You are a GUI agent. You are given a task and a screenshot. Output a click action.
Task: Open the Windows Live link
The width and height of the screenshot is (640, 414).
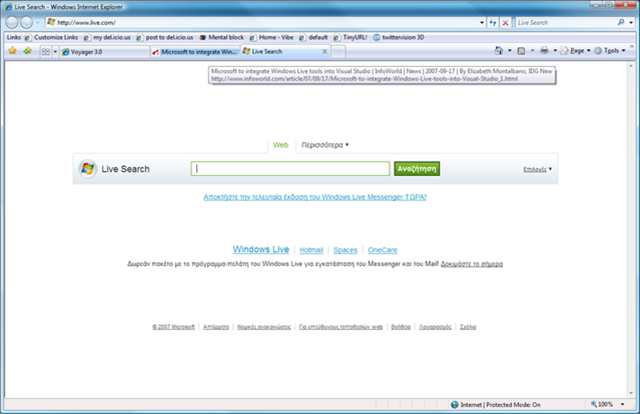click(x=261, y=249)
